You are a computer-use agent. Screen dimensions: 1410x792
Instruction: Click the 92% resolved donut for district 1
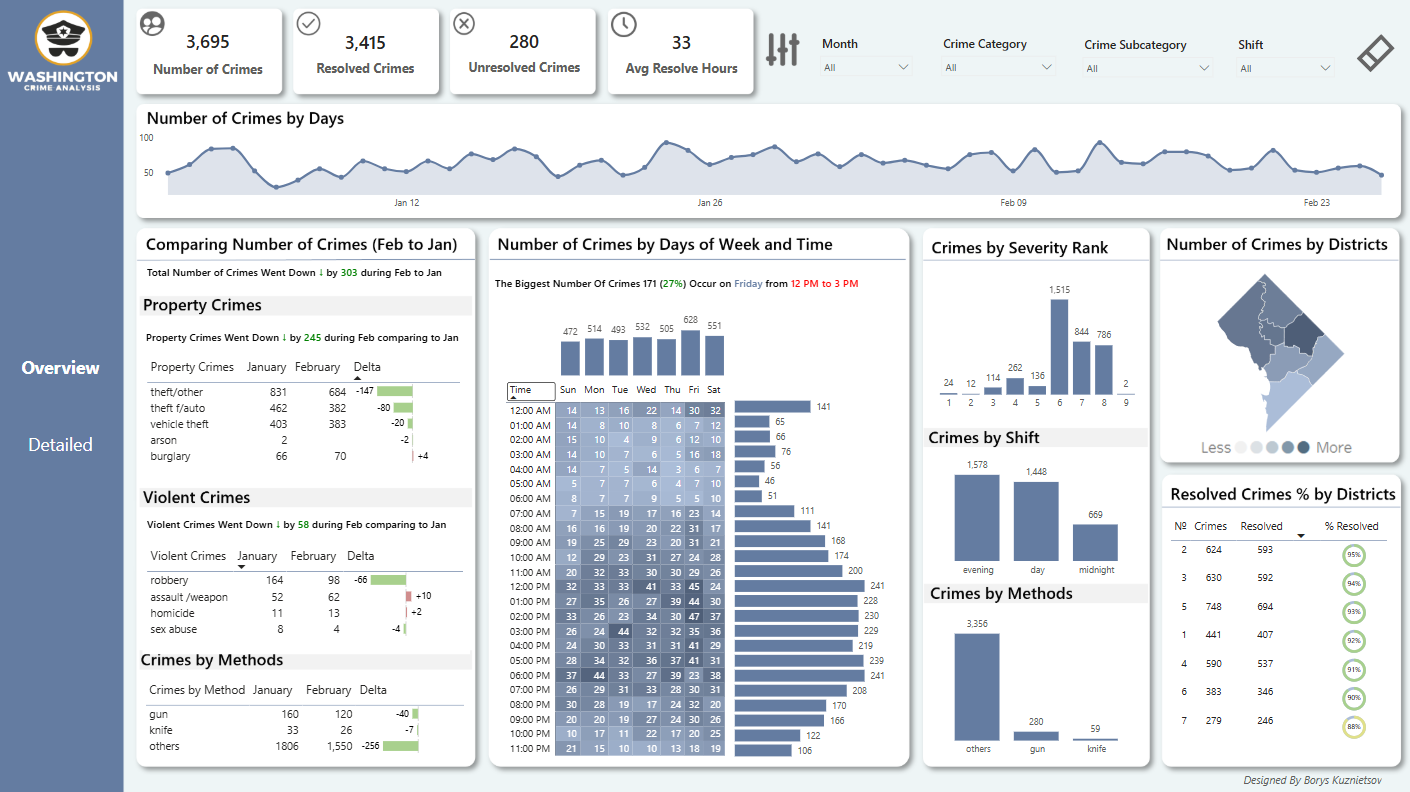tap(1355, 641)
